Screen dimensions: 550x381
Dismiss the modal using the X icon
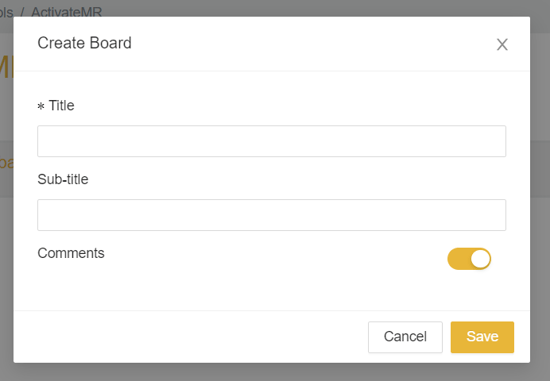click(x=502, y=45)
